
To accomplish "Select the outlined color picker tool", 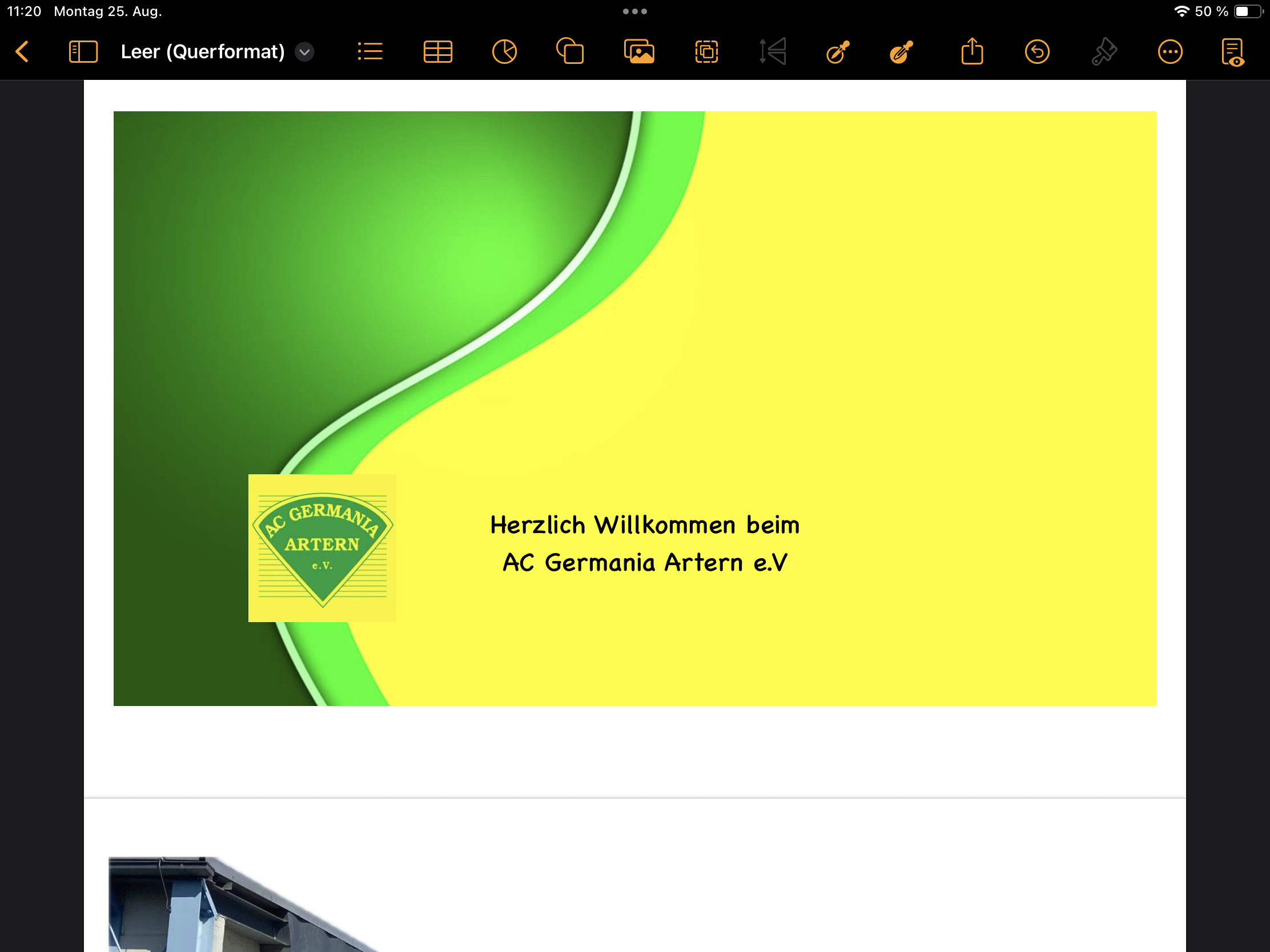I will coord(838,51).
